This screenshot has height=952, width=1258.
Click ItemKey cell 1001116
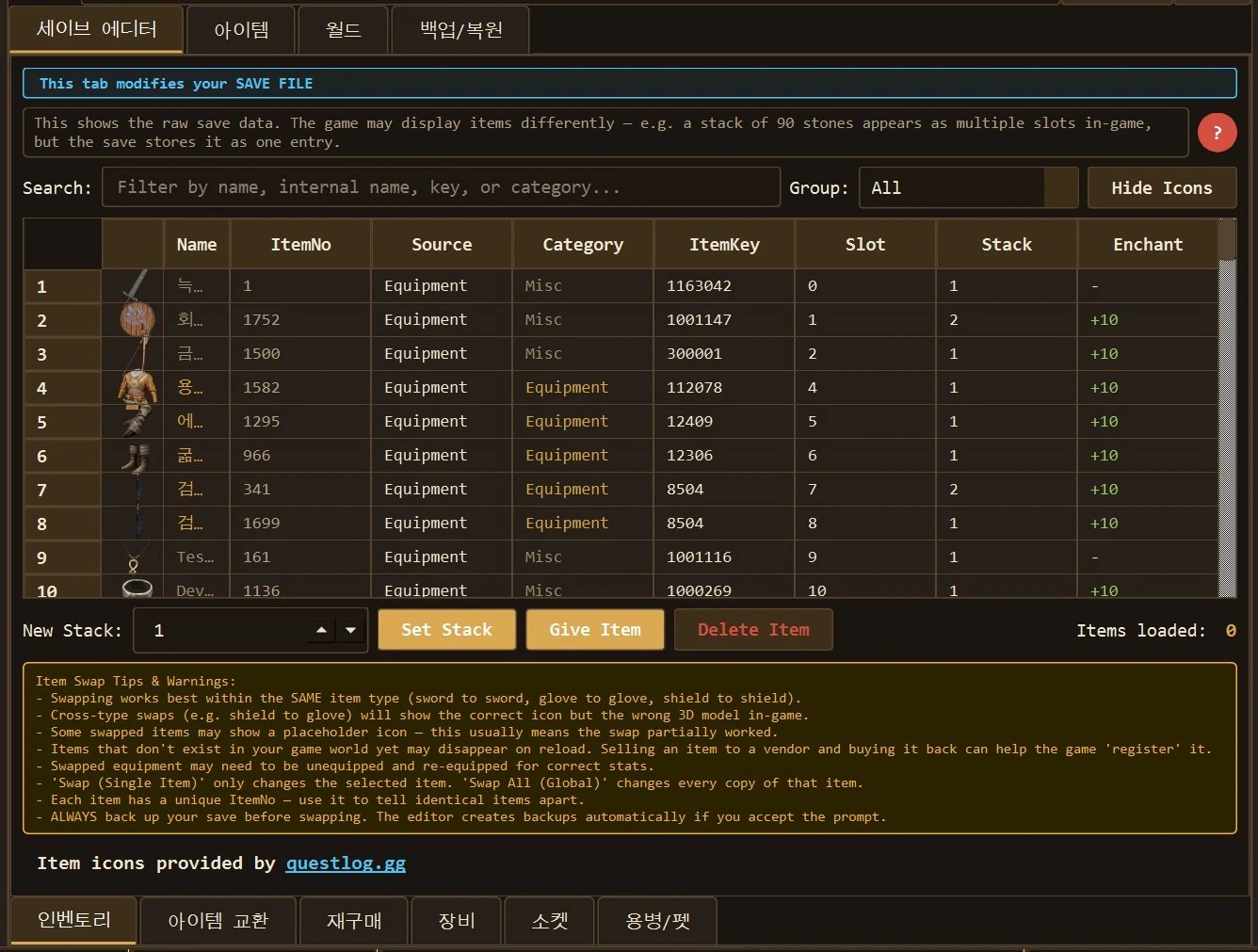[x=724, y=557]
